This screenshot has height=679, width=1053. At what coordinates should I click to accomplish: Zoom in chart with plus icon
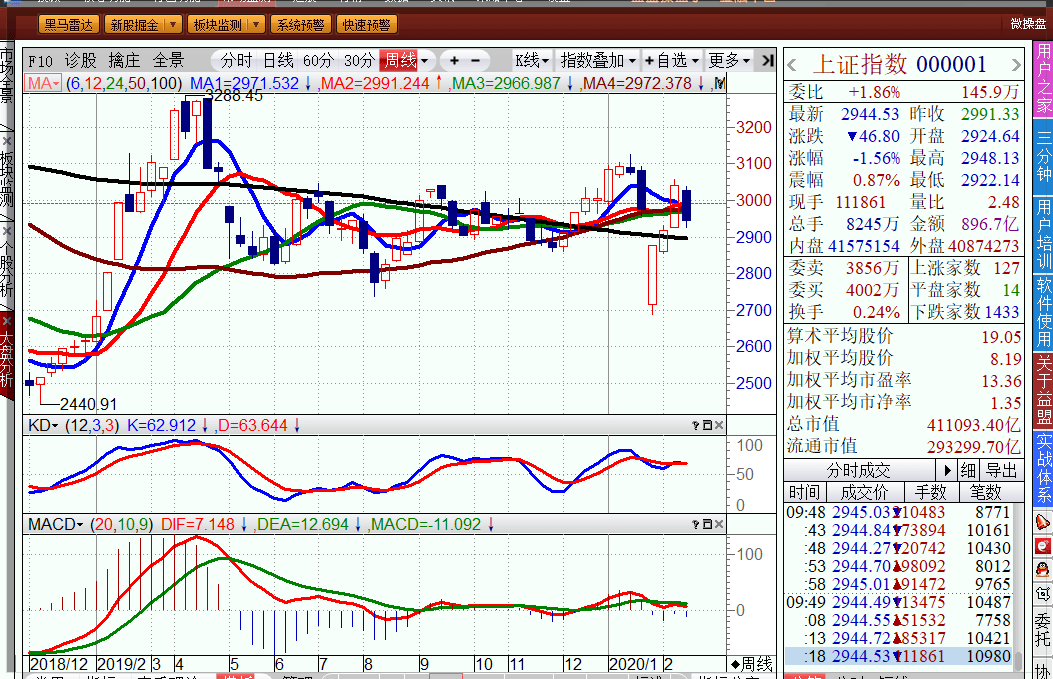pyautogui.click(x=455, y=61)
